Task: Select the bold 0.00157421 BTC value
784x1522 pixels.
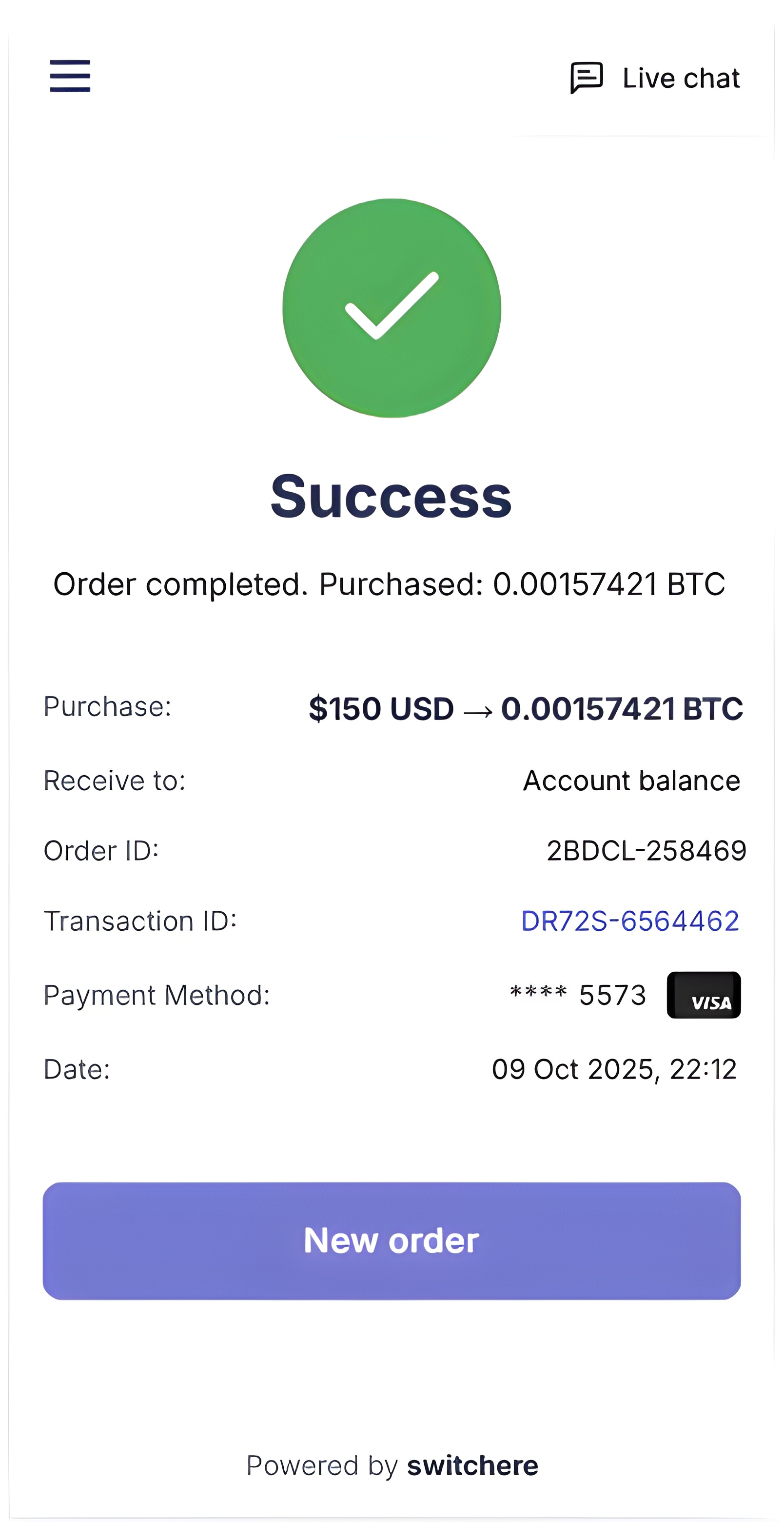Action: pos(622,708)
